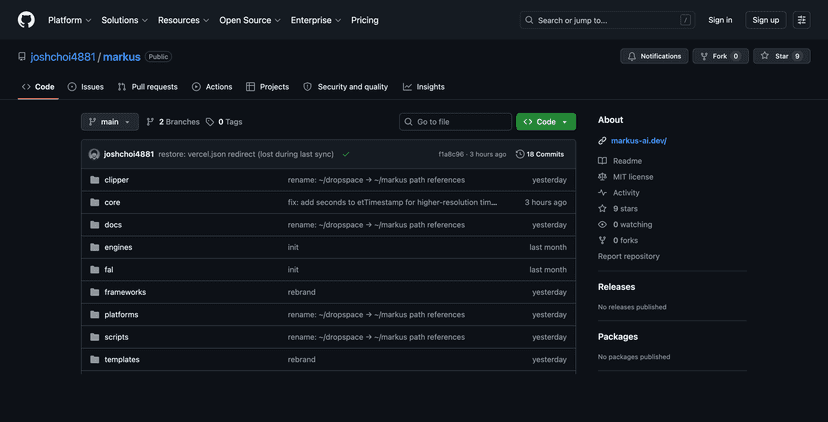Expand the Platform menu

[x=70, y=20]
